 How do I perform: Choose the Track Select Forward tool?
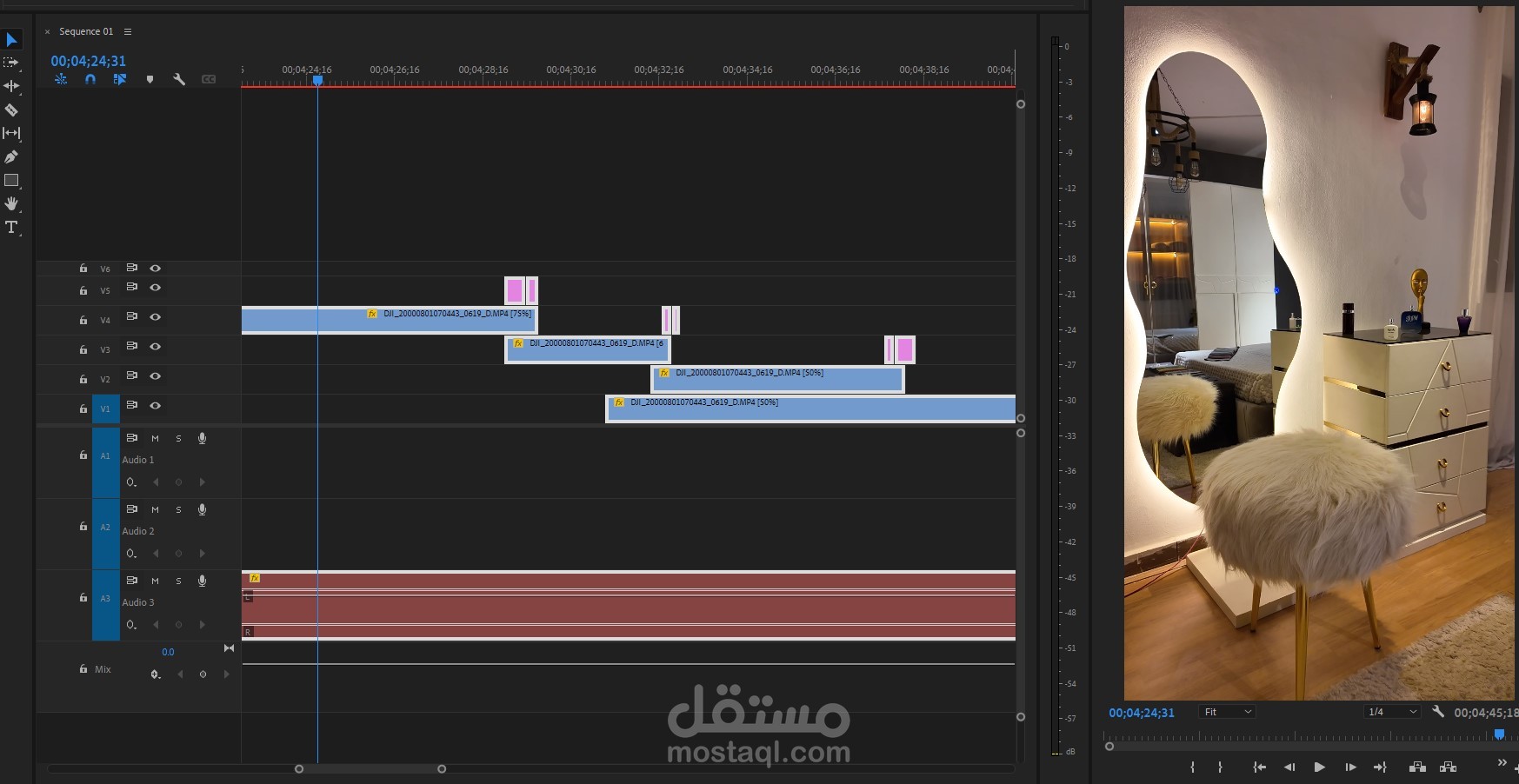11,63
